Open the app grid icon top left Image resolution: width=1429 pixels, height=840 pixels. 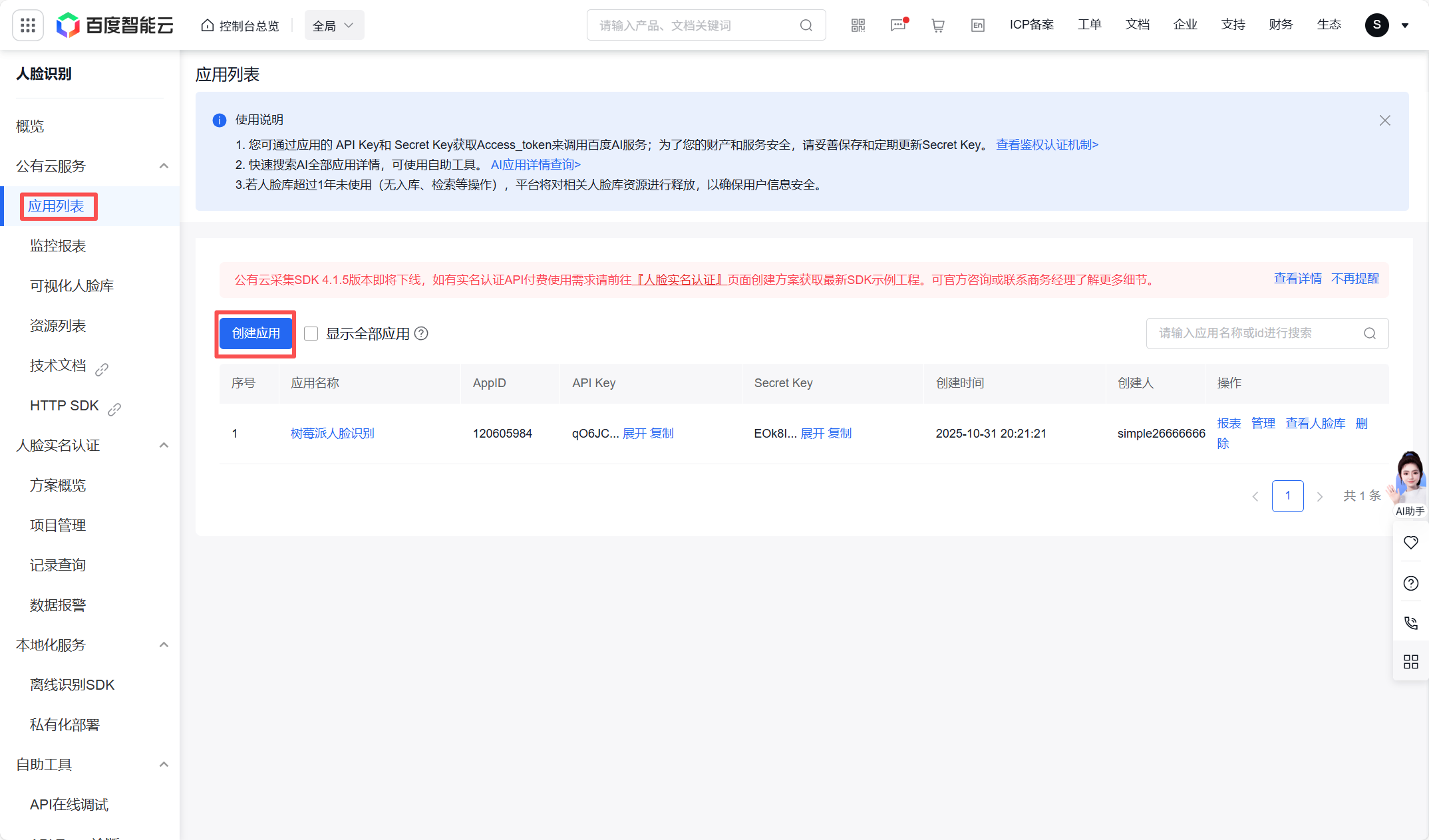pos(27,25)
